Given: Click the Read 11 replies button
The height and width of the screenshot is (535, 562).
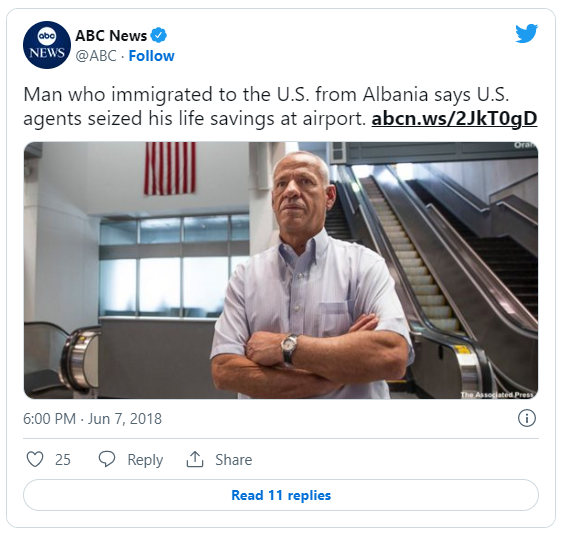Looking at the screenshot, I should pyautogui.click(x=281, y=495).
